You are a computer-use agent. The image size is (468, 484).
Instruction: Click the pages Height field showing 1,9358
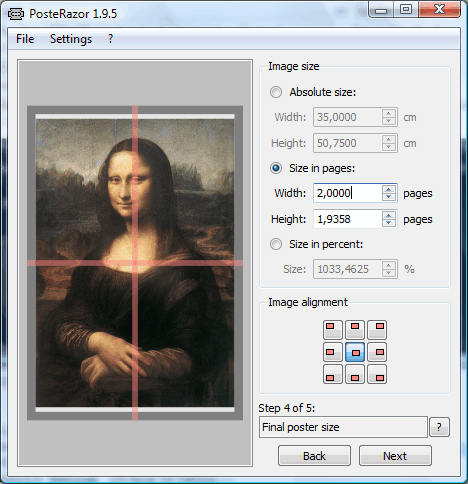click(x=348, y=219)
